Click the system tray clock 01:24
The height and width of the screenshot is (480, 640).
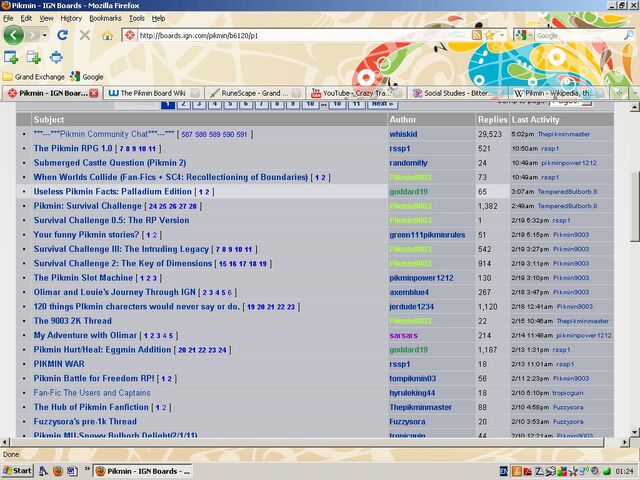[624, 471]
